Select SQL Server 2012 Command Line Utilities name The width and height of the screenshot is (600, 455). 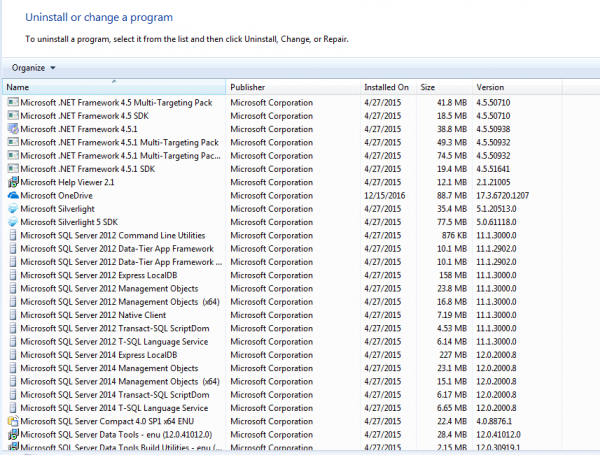tap(113, 235)
